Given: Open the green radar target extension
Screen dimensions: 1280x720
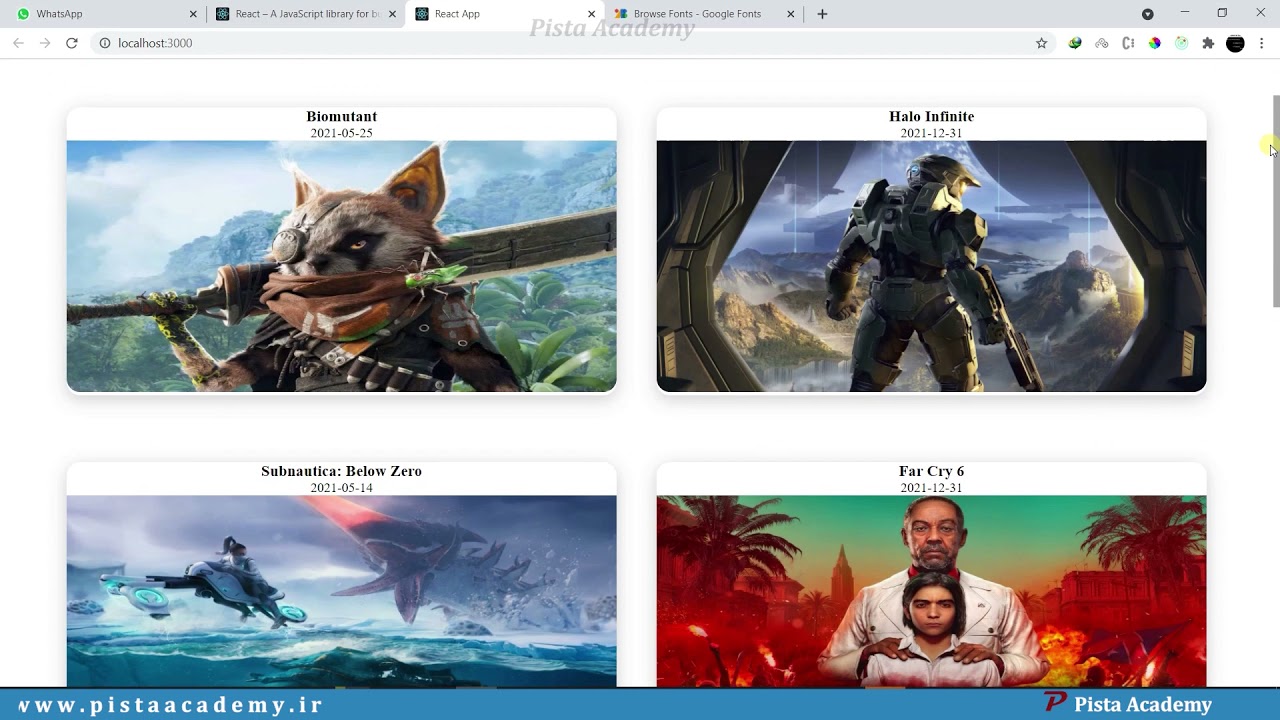Looking at the screenshot, I should (1181, 43).
